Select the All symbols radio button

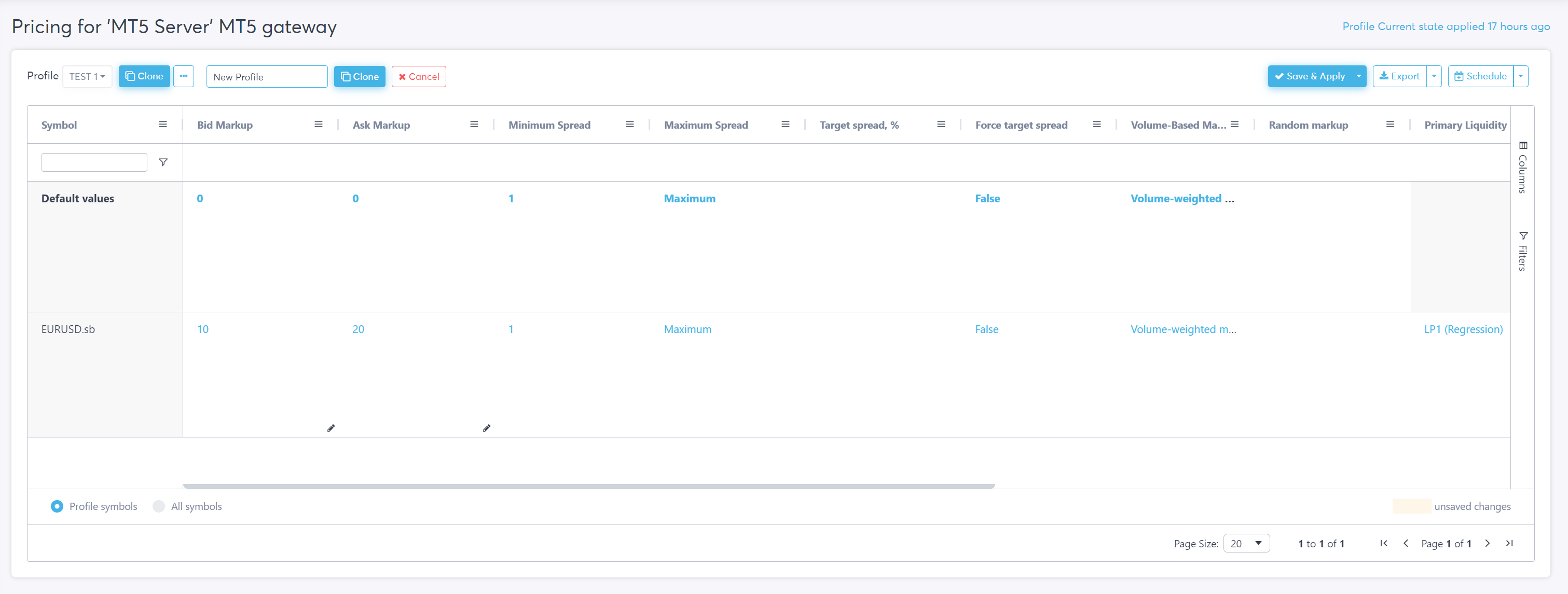159,506
